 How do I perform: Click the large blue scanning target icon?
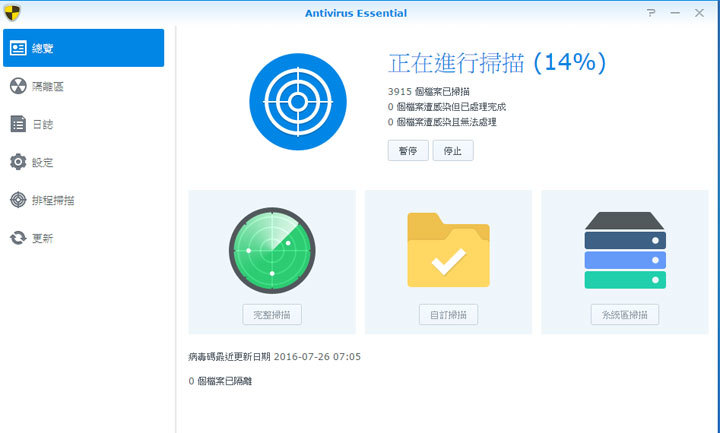pyautogui.click(x=298, y=102)
